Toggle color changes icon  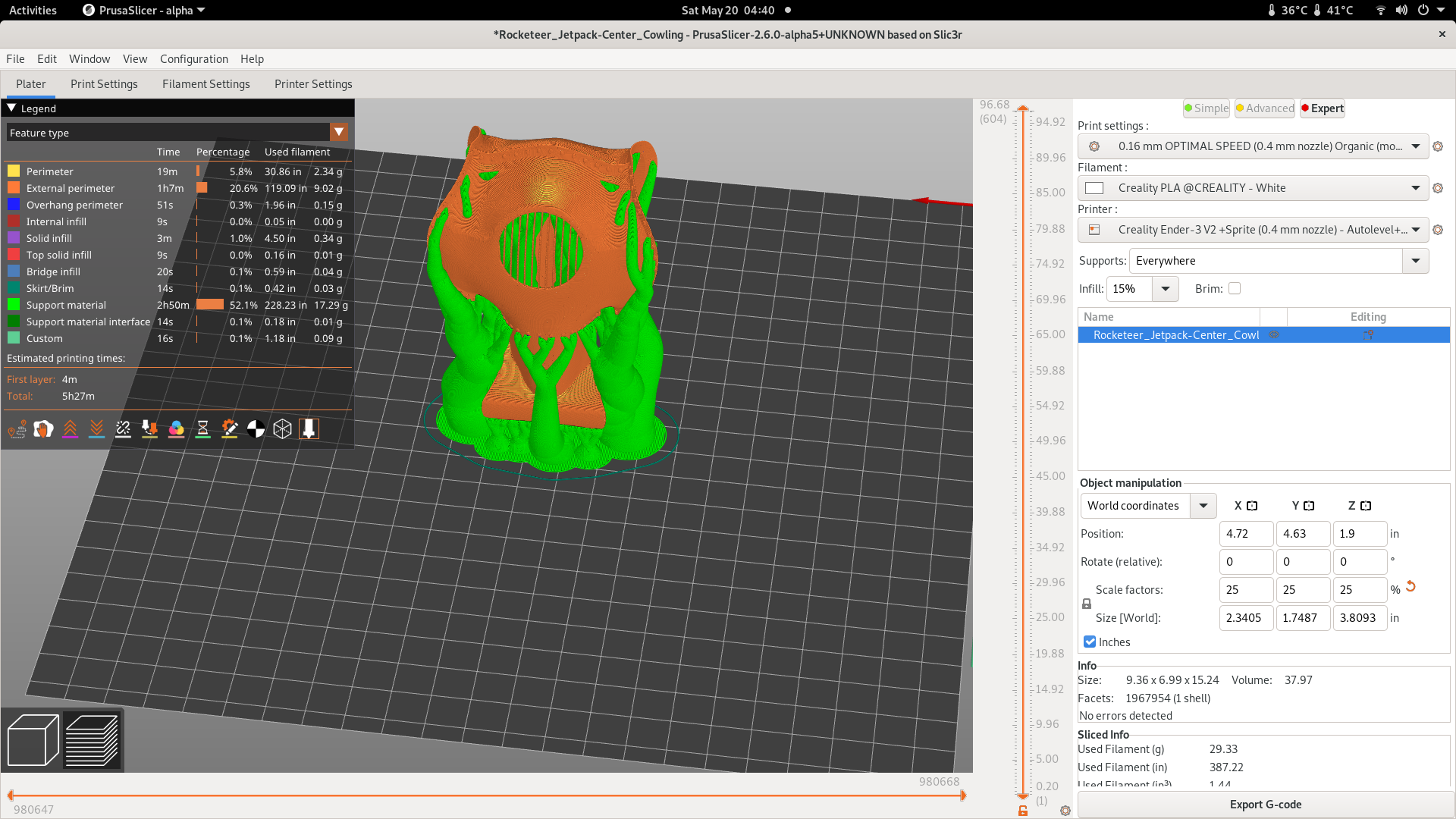[176, 429]
